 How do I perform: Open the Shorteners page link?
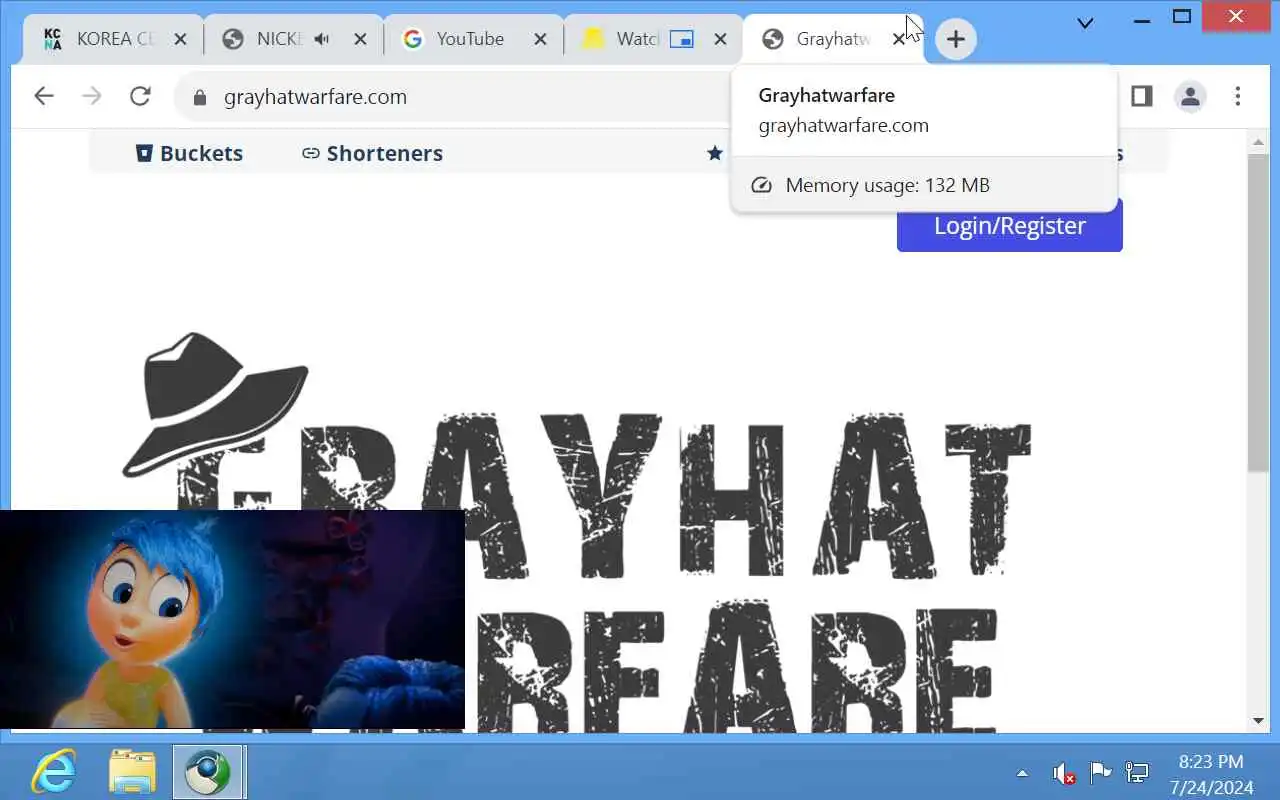372,153
